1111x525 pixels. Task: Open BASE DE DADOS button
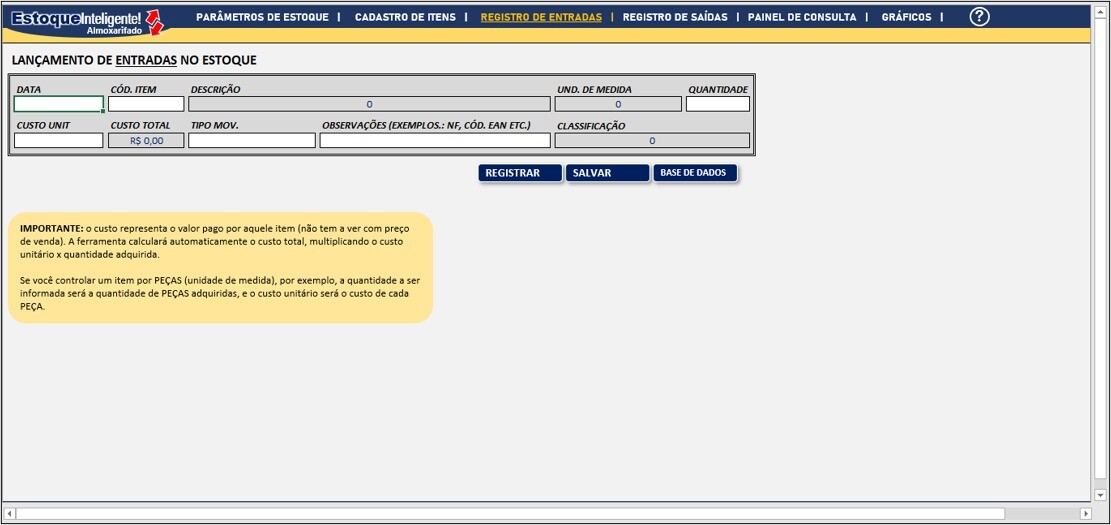coord(696,173)
